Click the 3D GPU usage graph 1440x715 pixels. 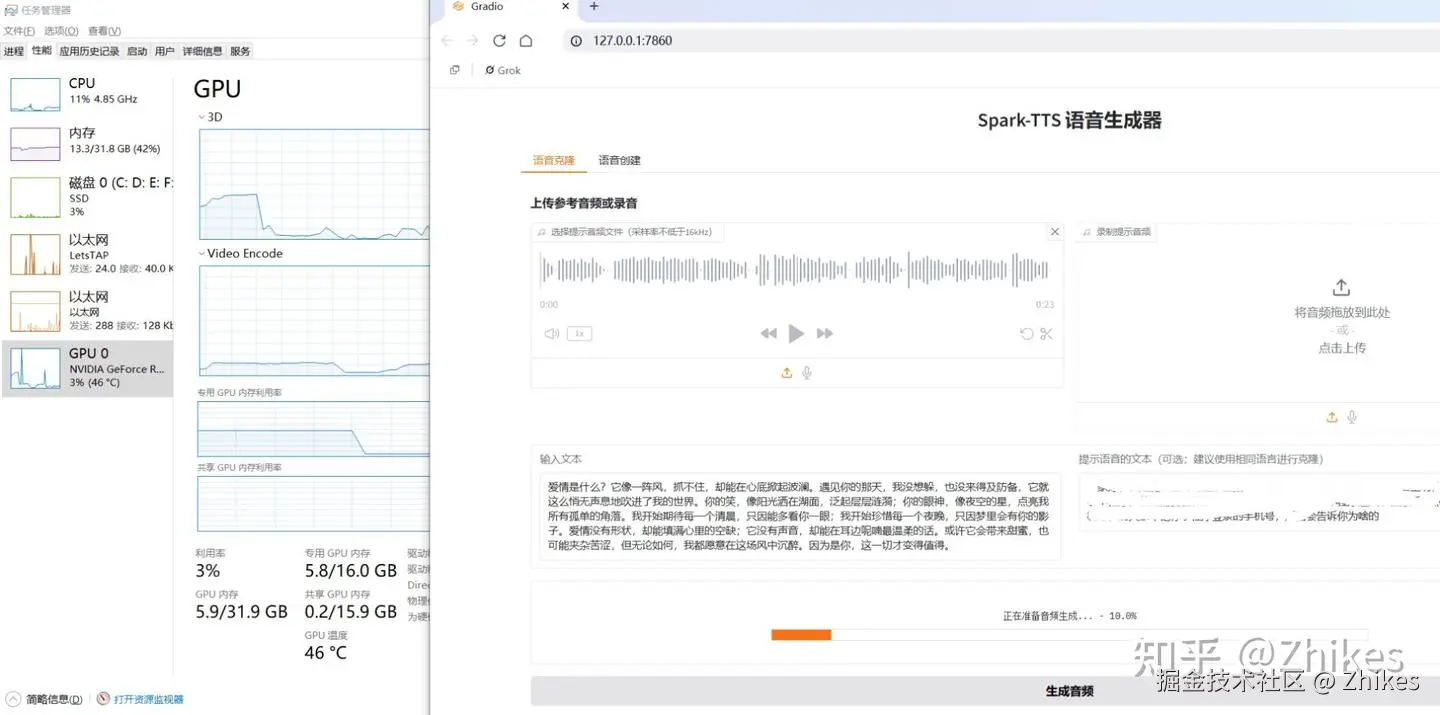[314, 184]
